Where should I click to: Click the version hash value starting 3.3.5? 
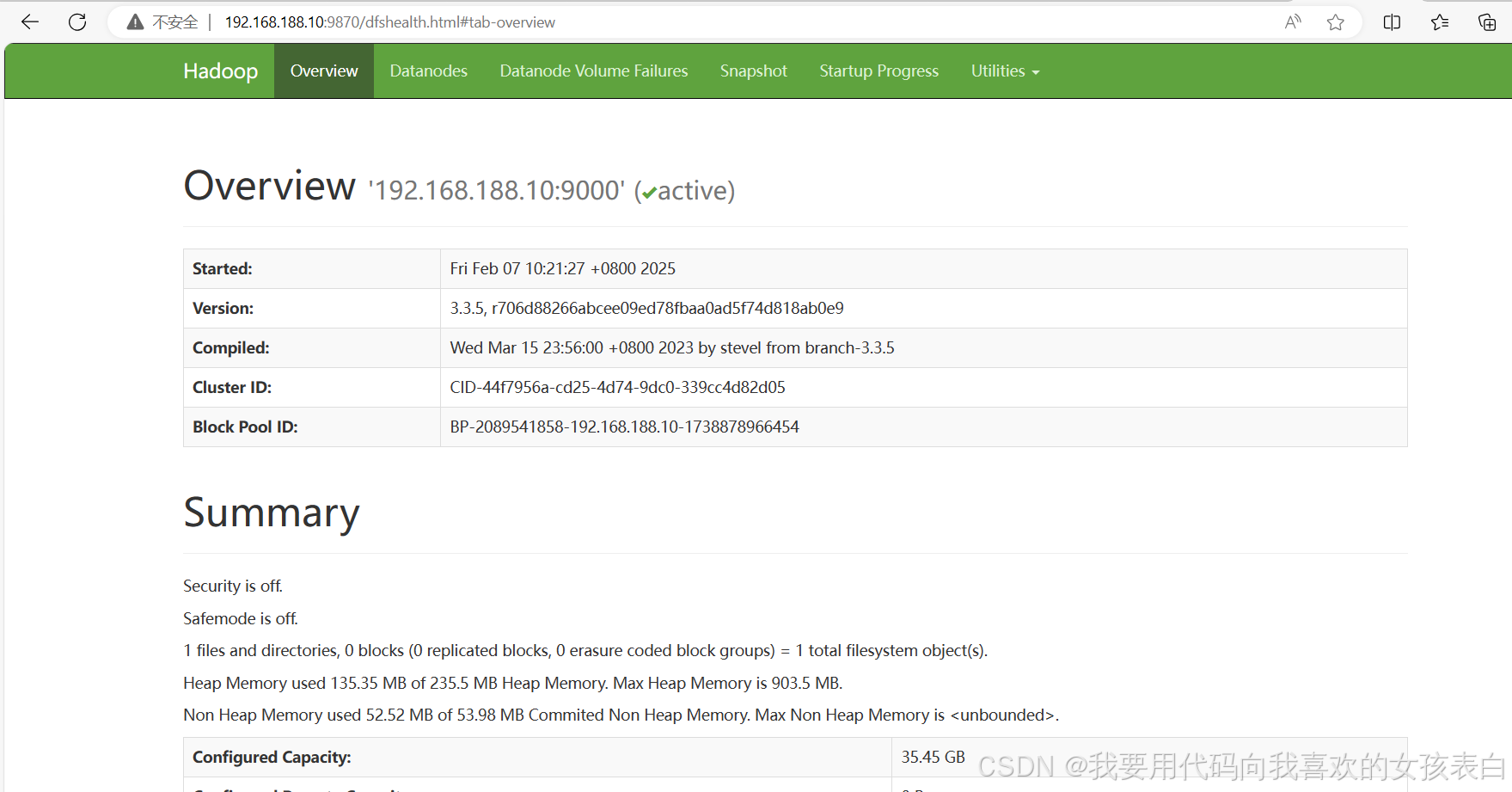[x=647, y=309]
